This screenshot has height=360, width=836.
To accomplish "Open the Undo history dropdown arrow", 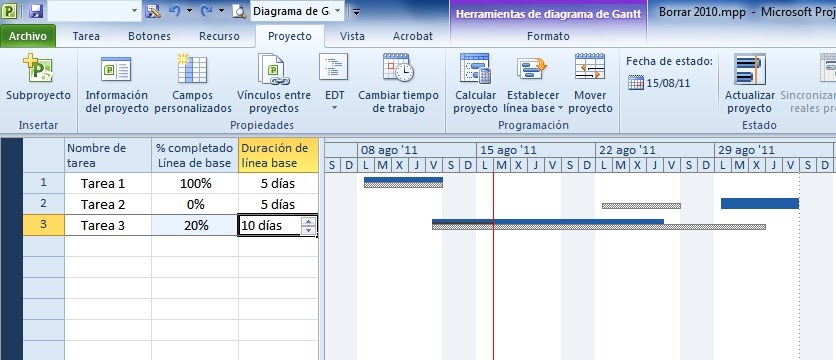I will click(x=189, y=11).
